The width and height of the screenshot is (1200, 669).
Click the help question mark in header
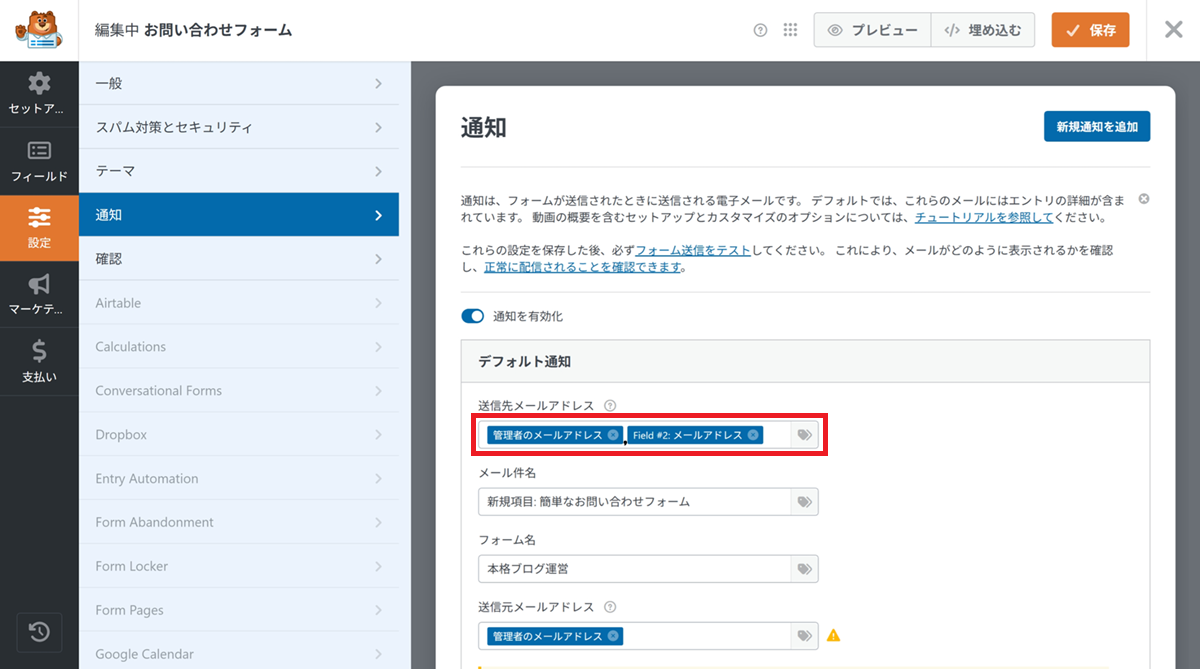click(x=760, y=30)
